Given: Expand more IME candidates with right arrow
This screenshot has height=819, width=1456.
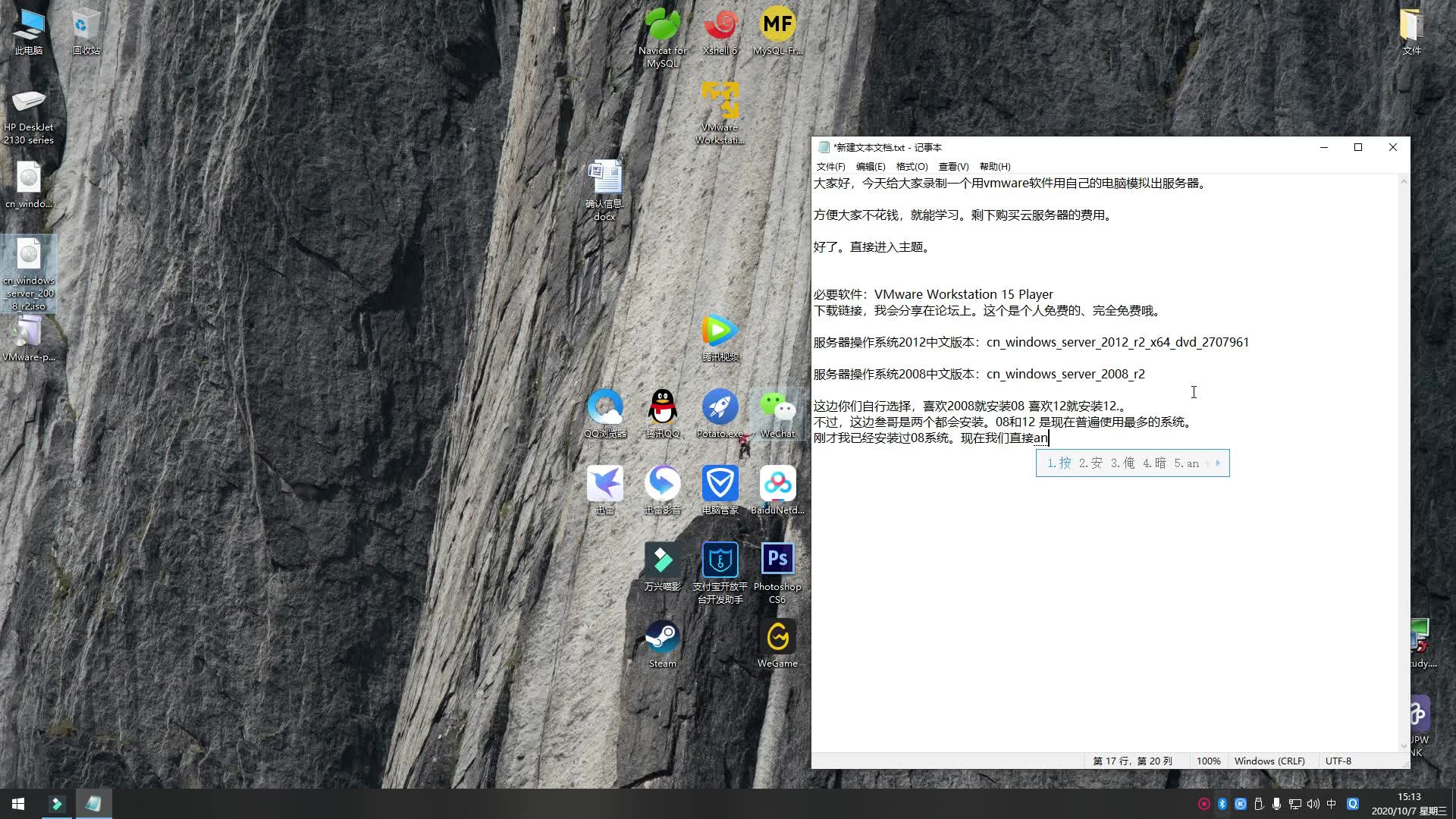Looking at the screenshot, I should [x=1218, y=463].
